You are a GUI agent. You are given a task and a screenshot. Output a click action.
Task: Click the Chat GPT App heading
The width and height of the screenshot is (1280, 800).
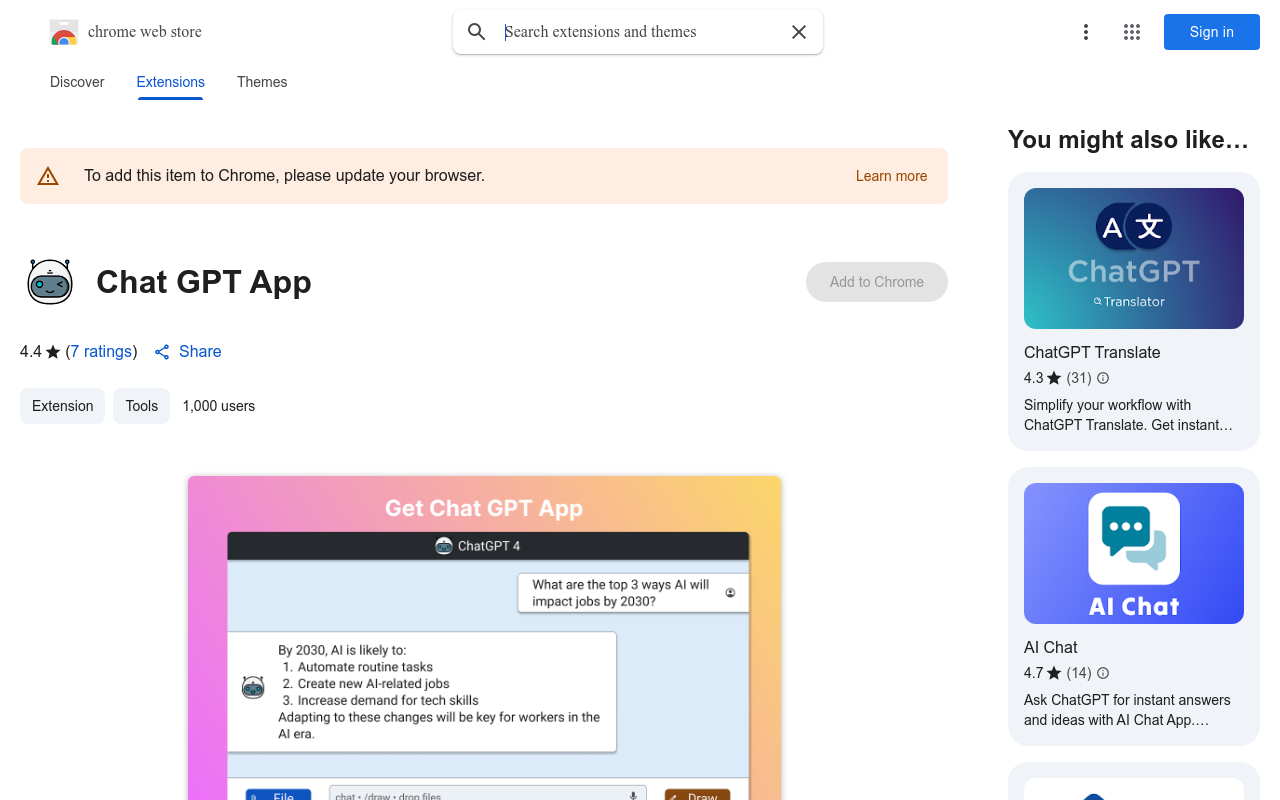point(204,282)
